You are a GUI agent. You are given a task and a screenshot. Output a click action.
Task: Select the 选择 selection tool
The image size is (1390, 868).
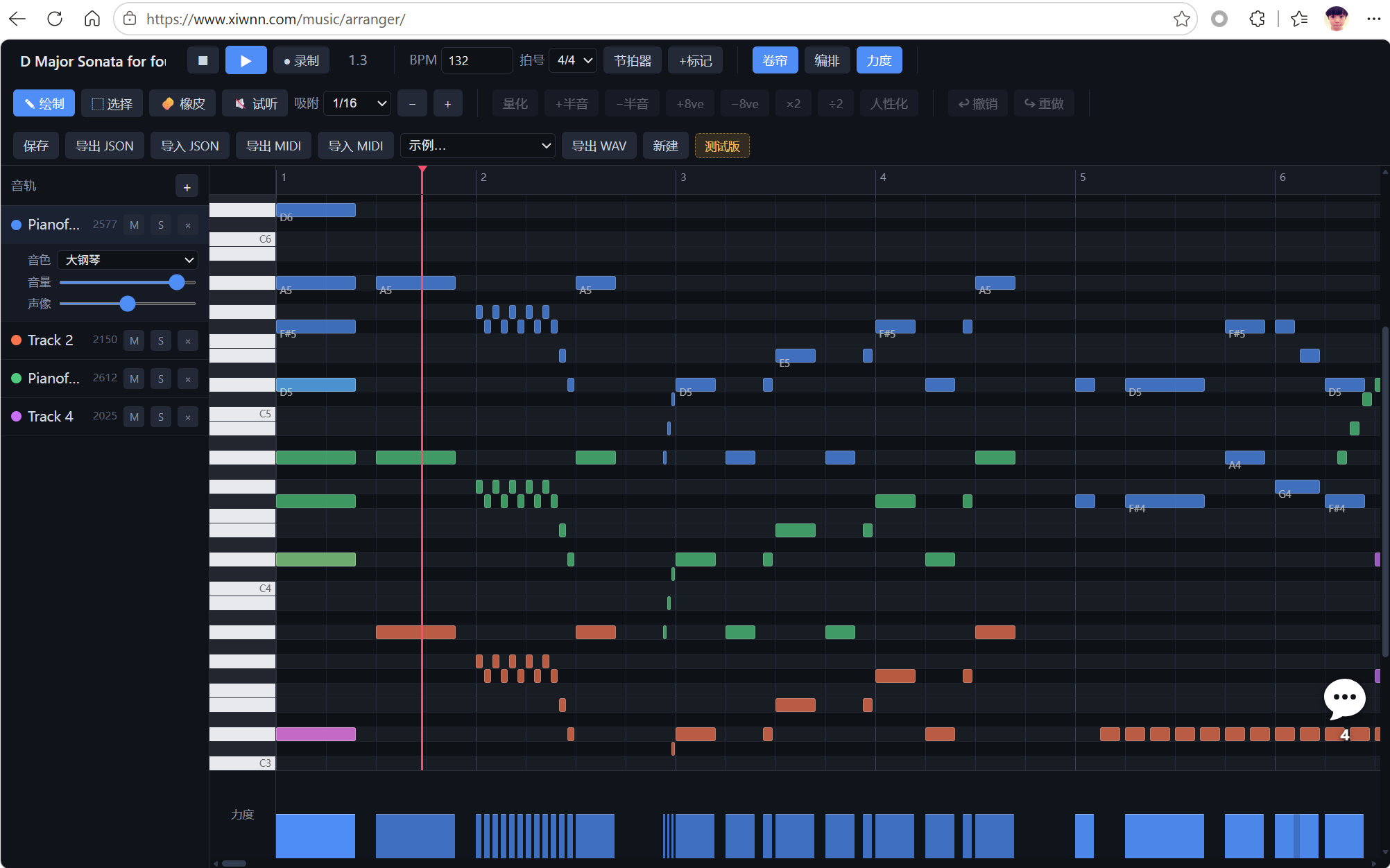pos(112,103)
